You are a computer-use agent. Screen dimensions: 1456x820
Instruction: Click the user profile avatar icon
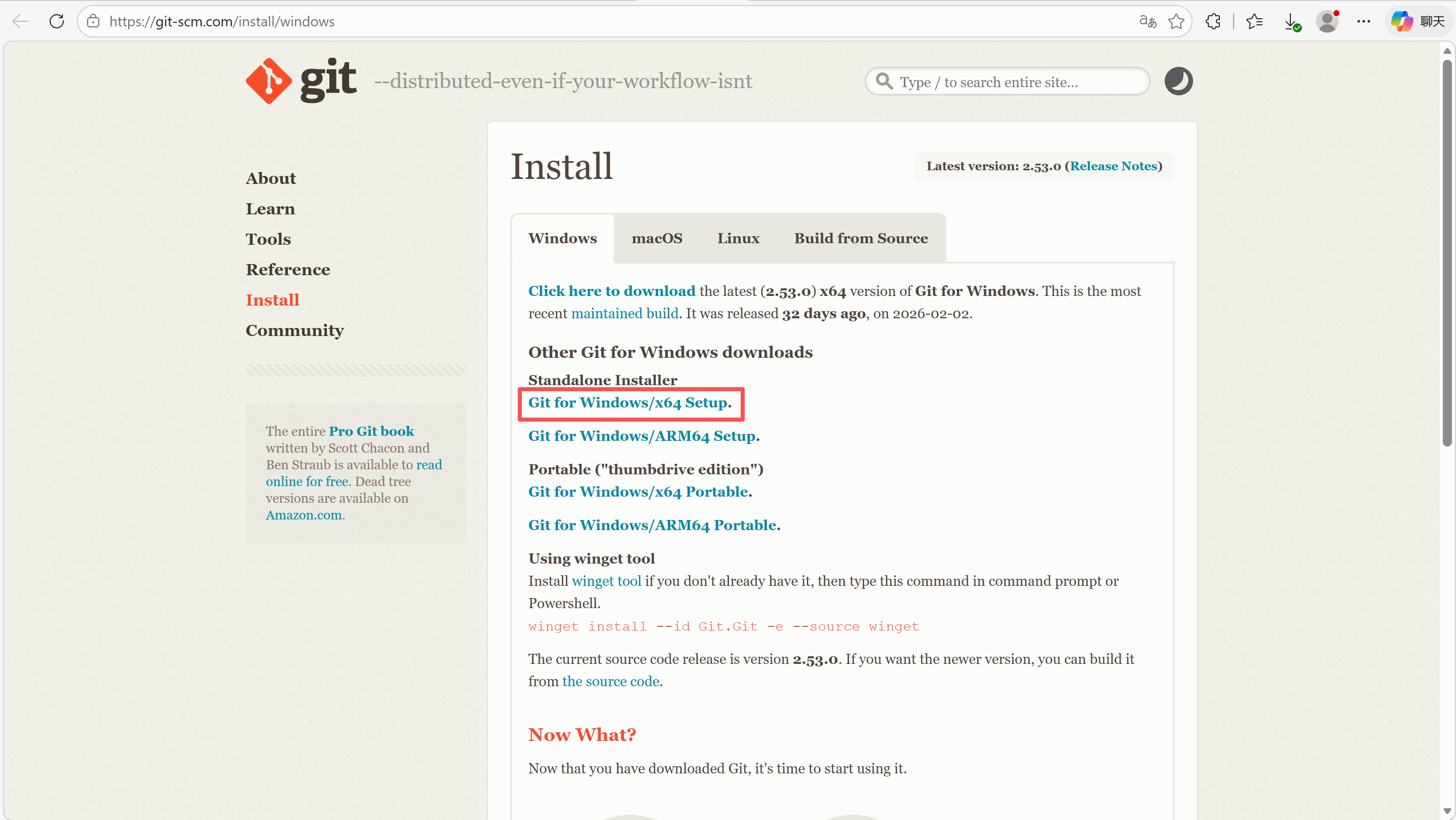pyautogui.click(x=1327, y=21)
